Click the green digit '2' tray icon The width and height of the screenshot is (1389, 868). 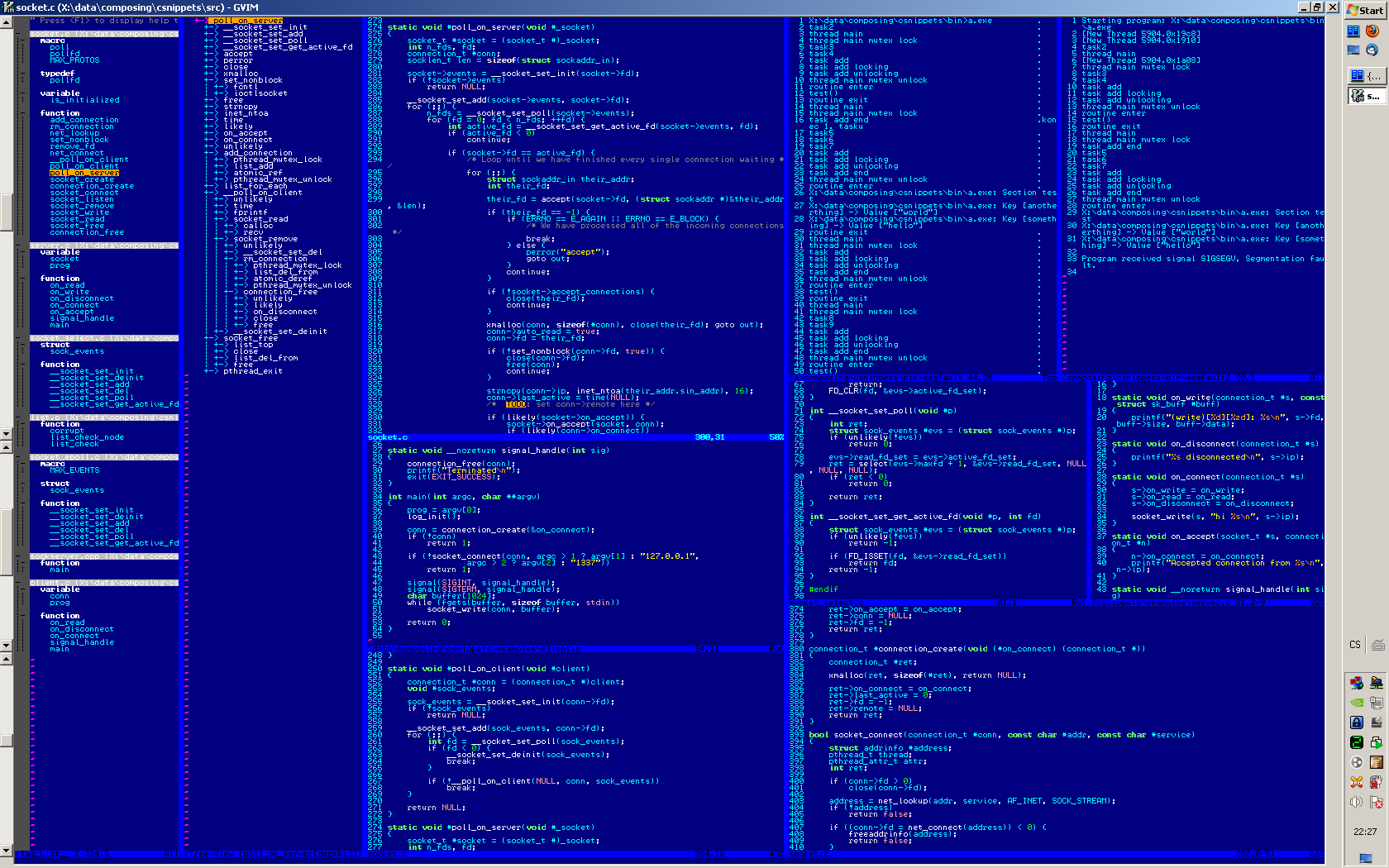tap(1357, 742)
